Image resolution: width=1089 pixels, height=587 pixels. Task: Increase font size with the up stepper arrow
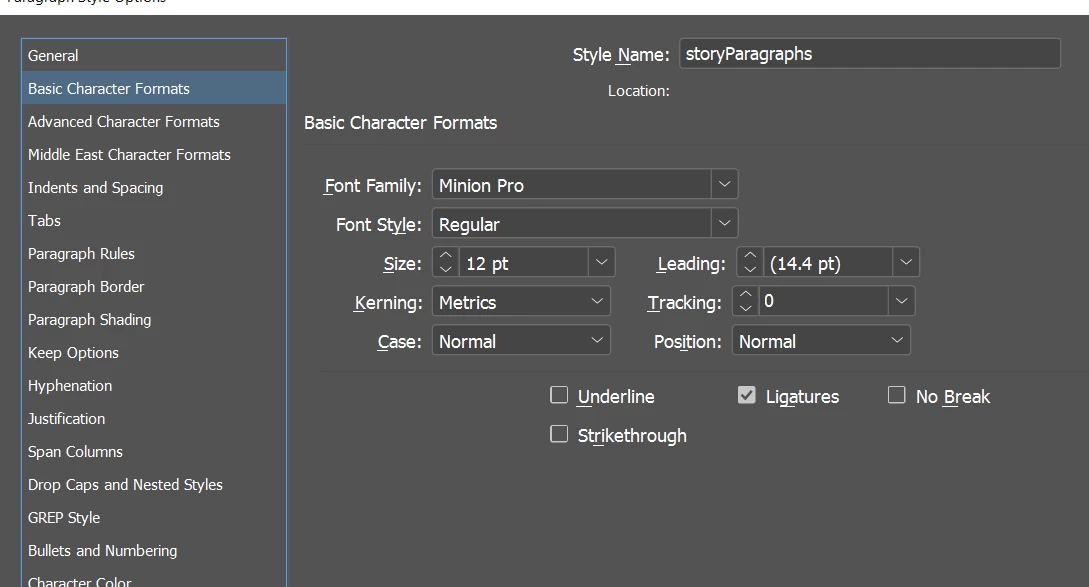tap(446, 256)
